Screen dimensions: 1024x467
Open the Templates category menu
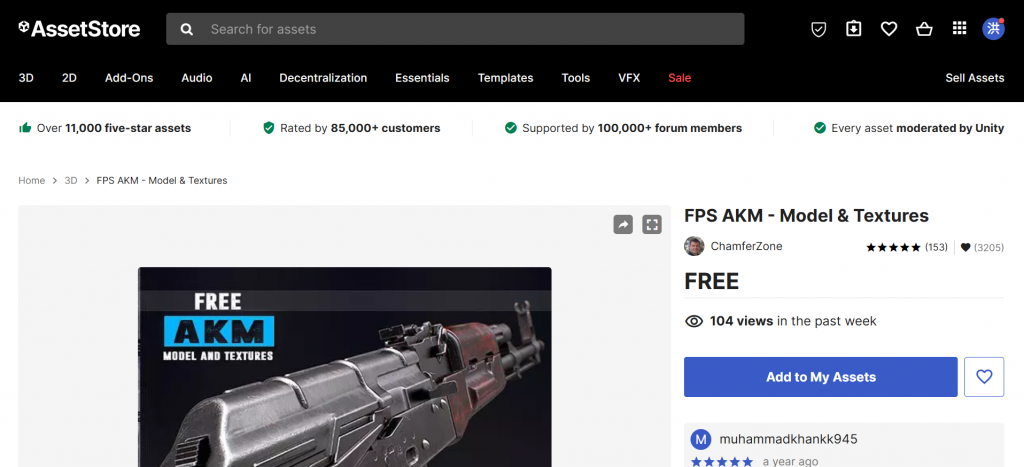(505, 78)
